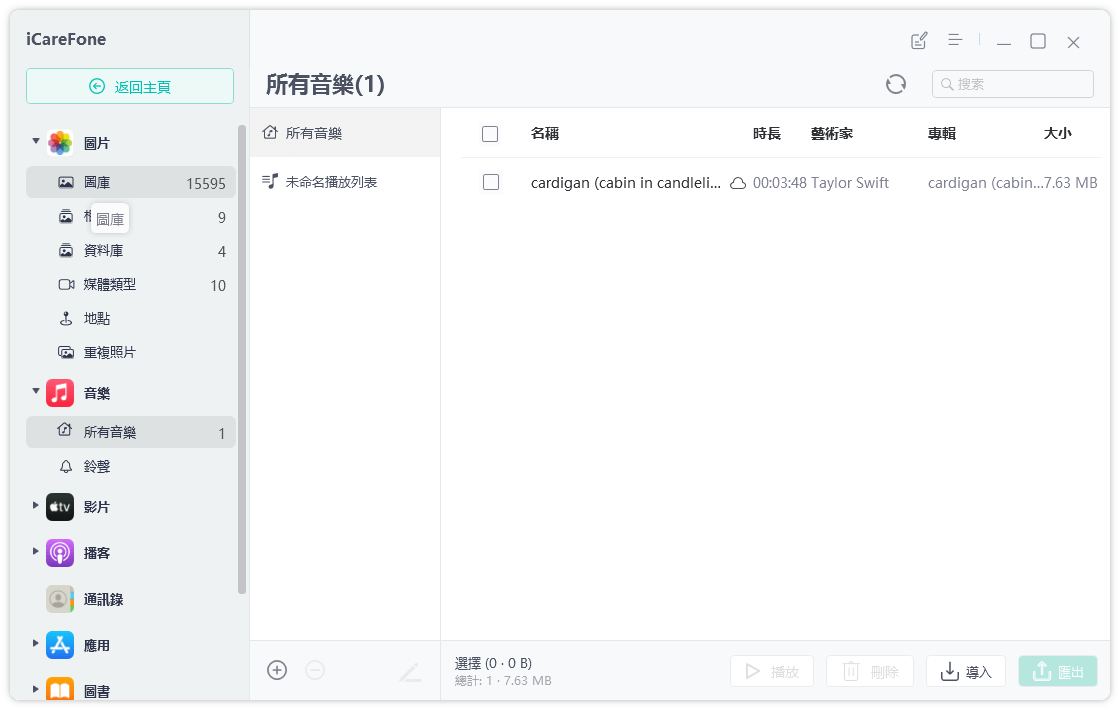This screenshot has width=1120, height=710.
Task: Click the purple Podcasts icon
Action: click(60, 553)
